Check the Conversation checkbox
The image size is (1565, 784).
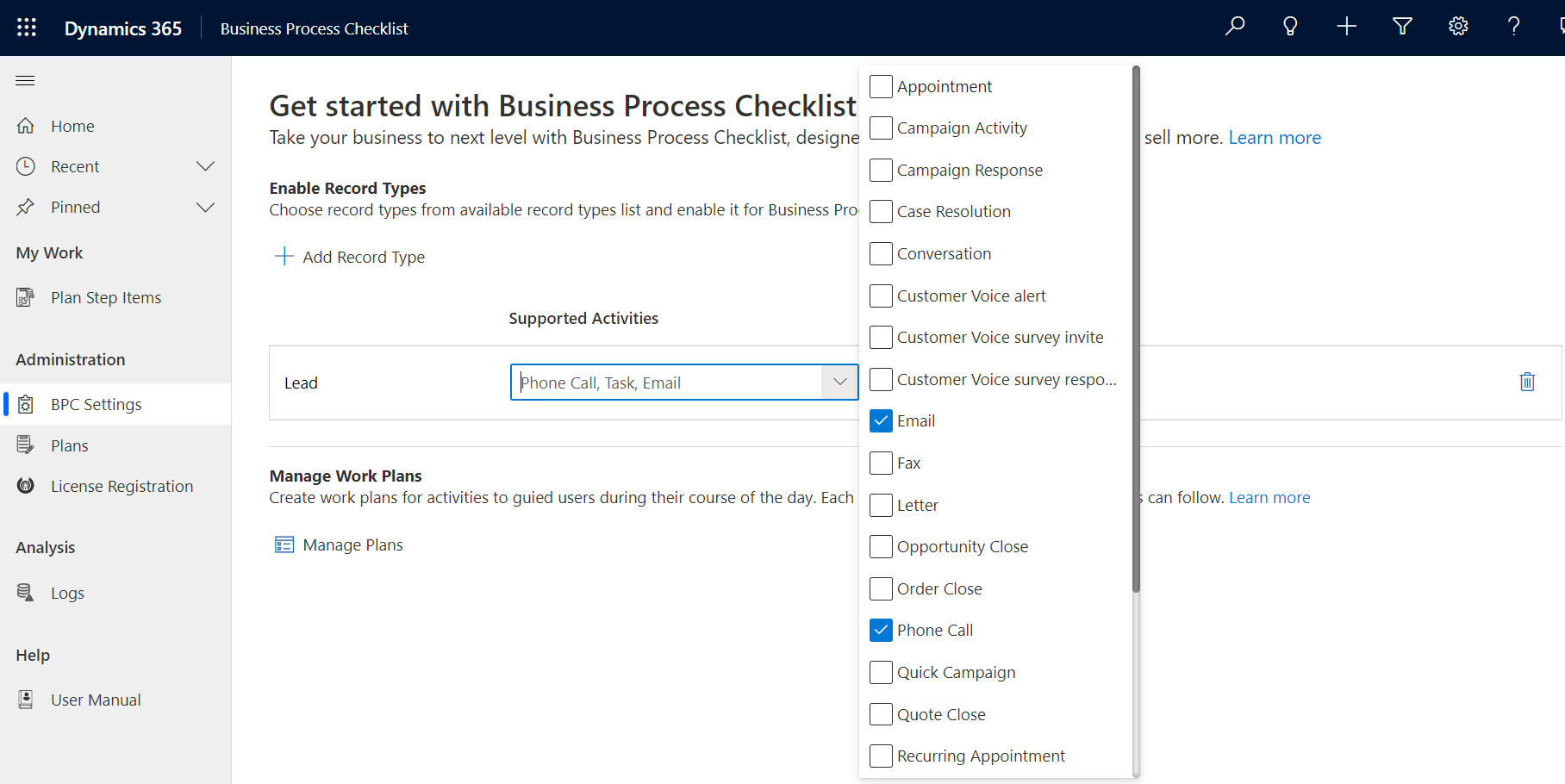tap(881, 253)
